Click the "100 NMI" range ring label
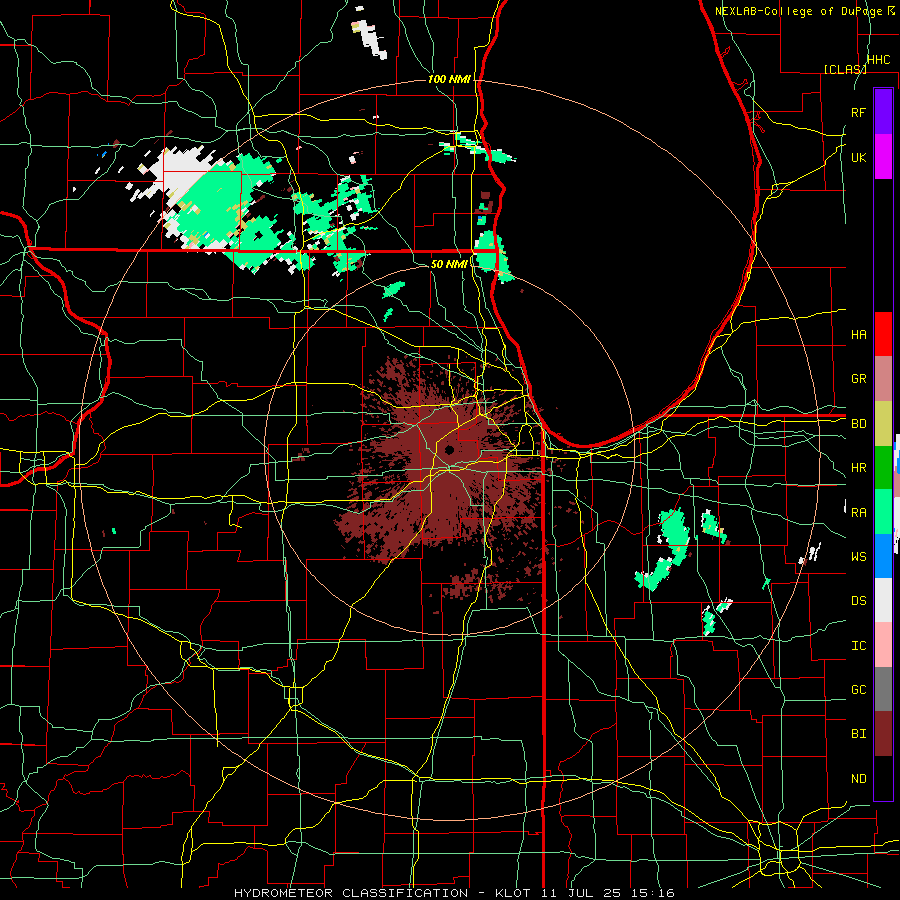The image size is (900, 900). [x=449, y=79]
